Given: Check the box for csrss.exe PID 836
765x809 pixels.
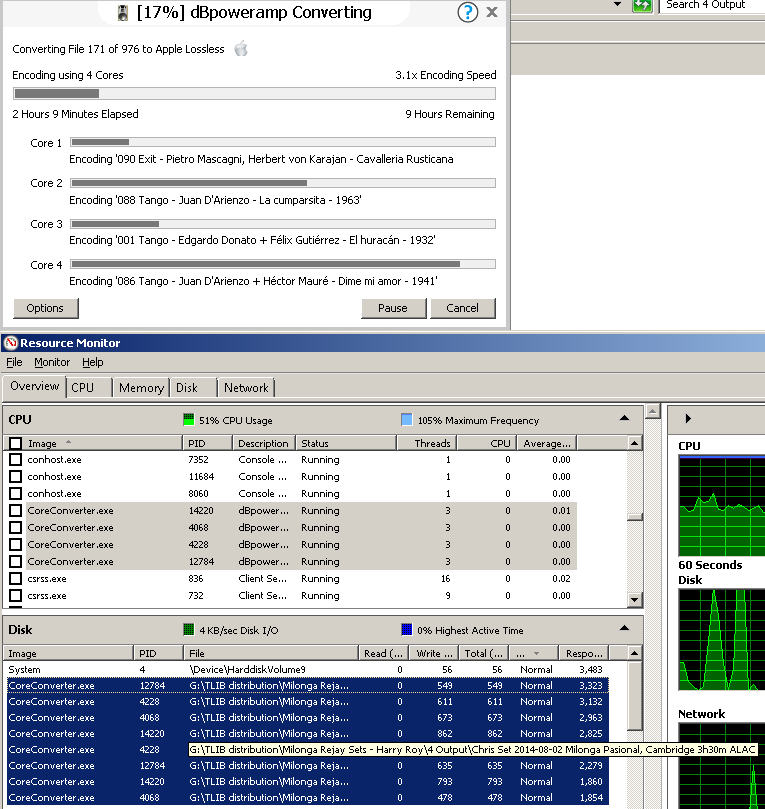Looking at the screenshot, I should tap(15, 579).
